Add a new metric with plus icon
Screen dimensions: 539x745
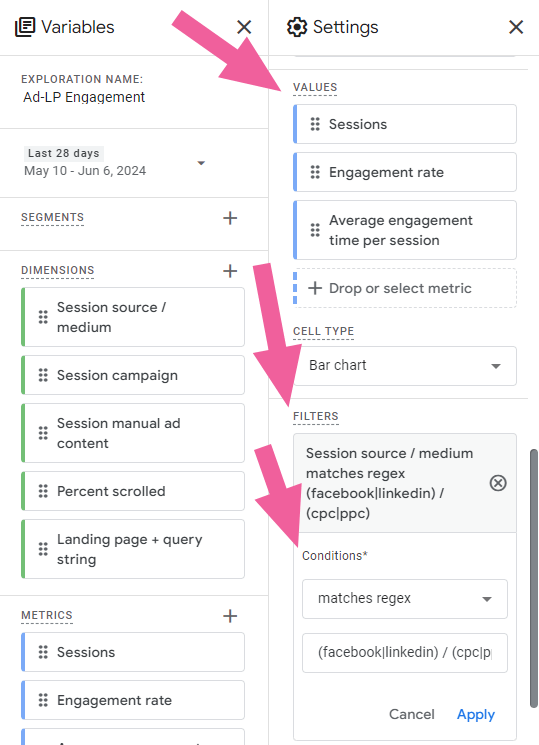pyautogui.click(x=230, y=616)
